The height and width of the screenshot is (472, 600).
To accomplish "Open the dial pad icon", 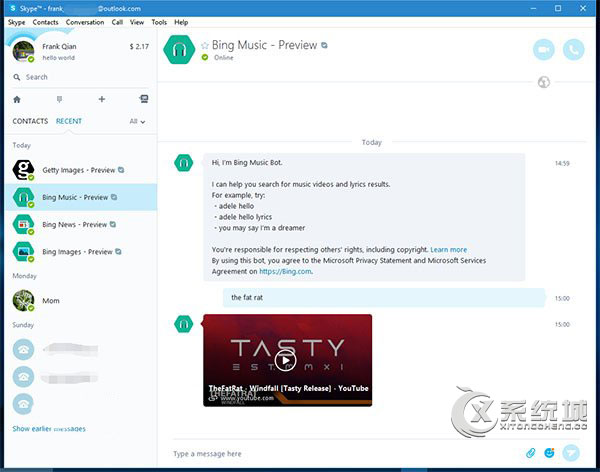I will 59,100.
